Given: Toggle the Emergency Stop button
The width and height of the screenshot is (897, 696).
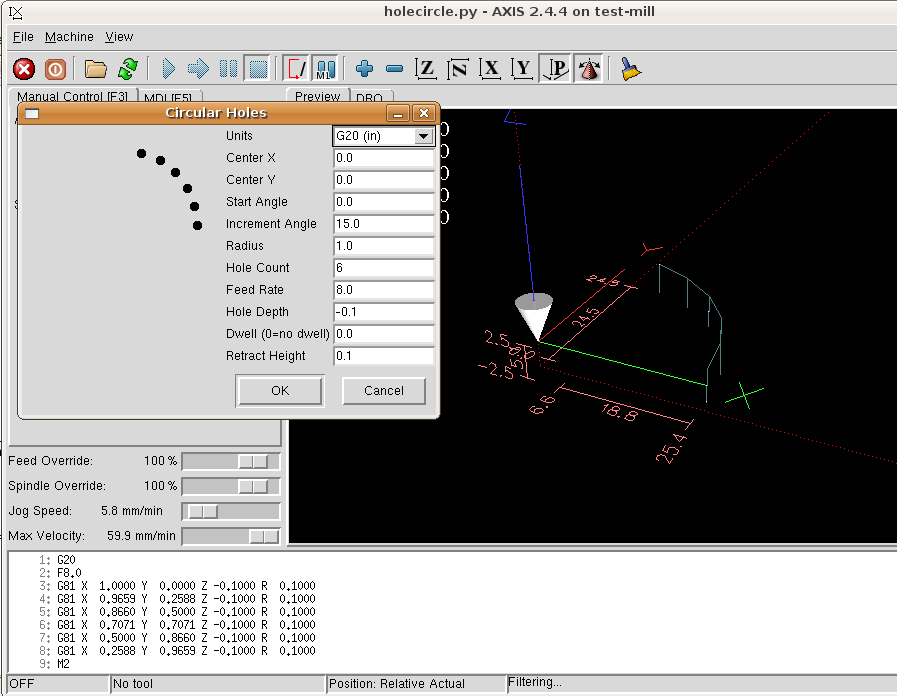Looking at the screenshot, I should click(24, 69).
